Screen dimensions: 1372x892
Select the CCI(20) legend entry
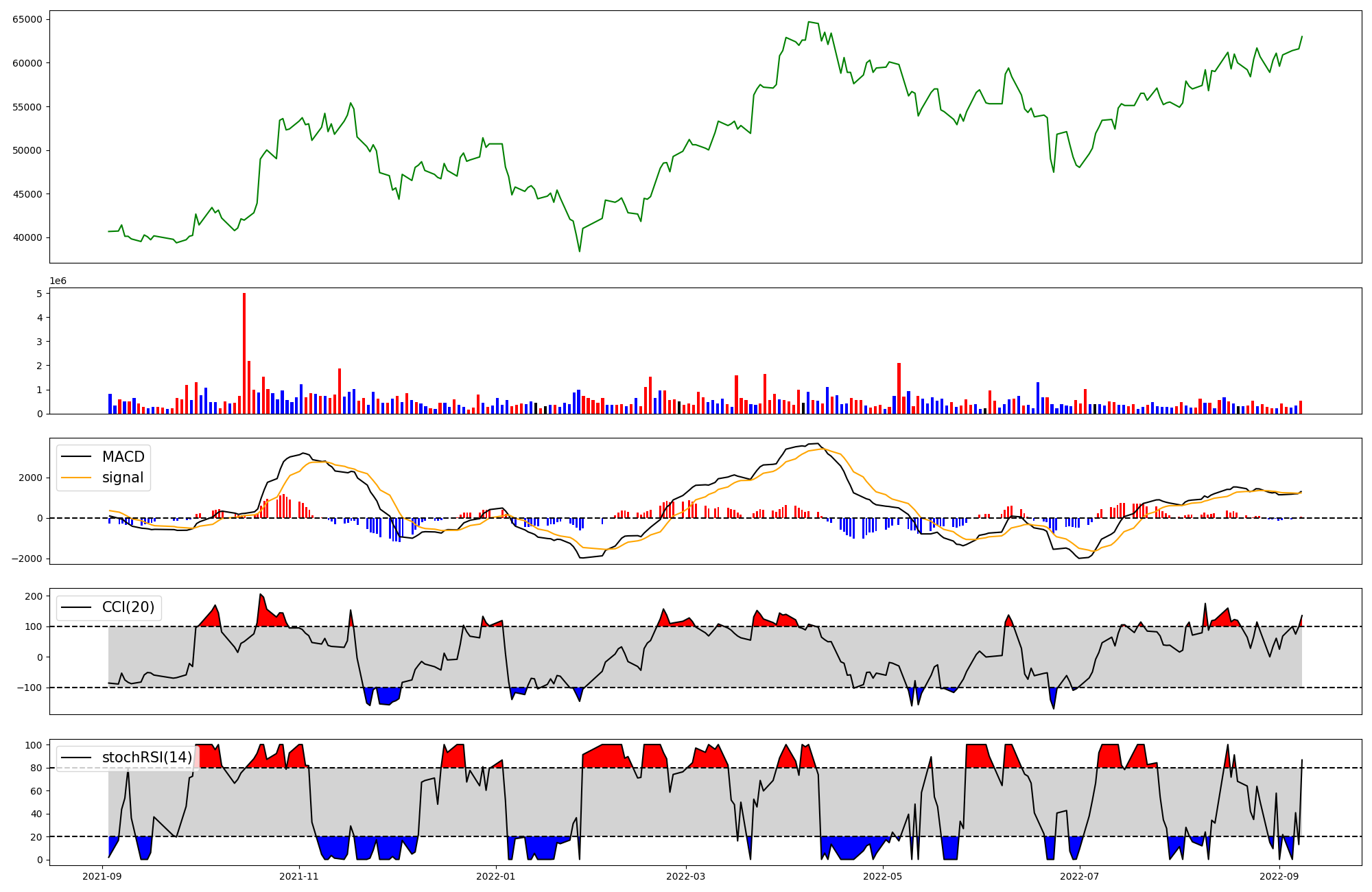pyautogui.click(x=128, y=607)
